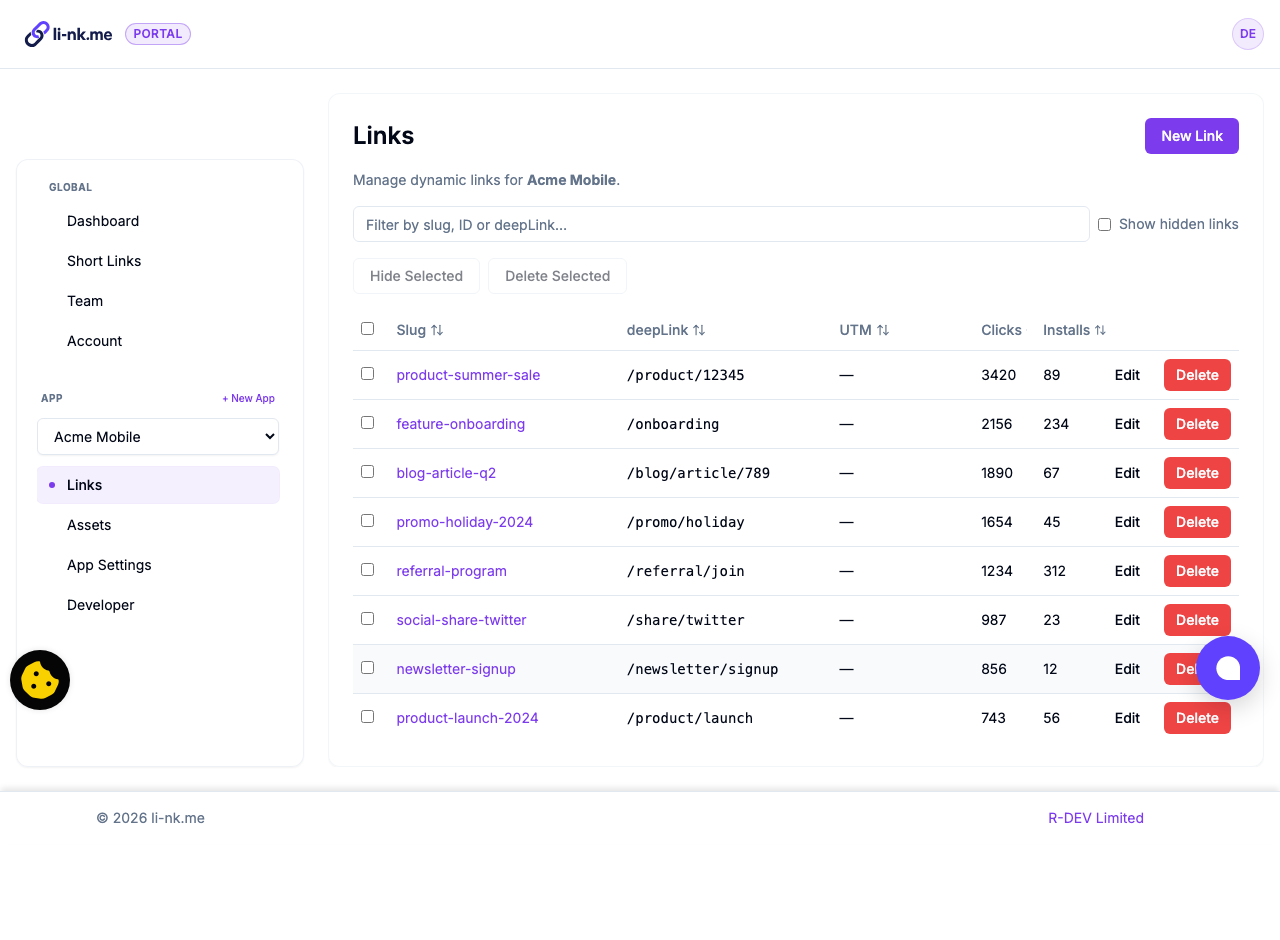
Task: Go to Dashboard in the sidebar
Action: click(103, 221)
